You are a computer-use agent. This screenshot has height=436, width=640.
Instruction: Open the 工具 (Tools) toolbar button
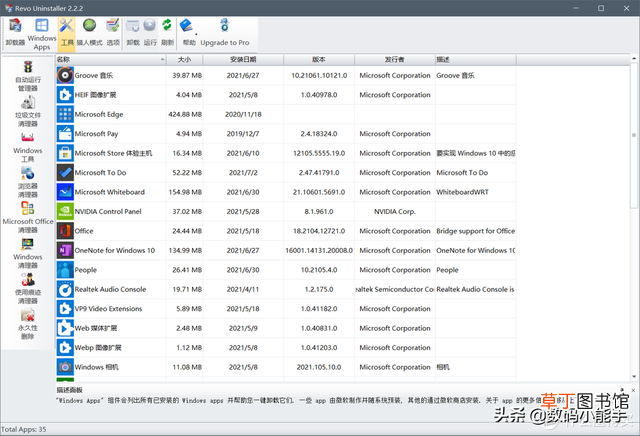[x=67, y=33]
